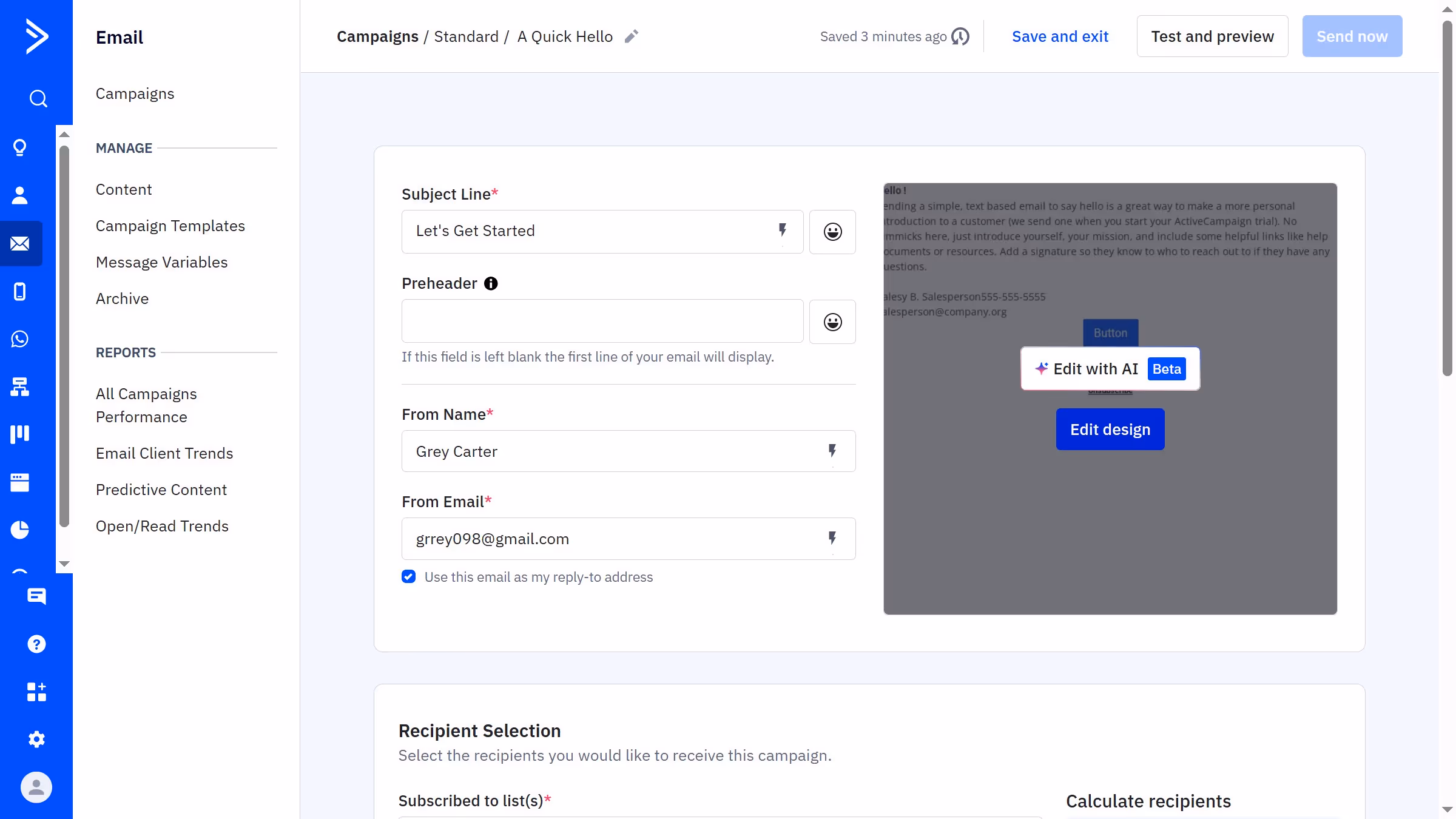This screenshot has height=819, width=1456.
Task: Open the search icon in sidebar
Action: (38, 98)
